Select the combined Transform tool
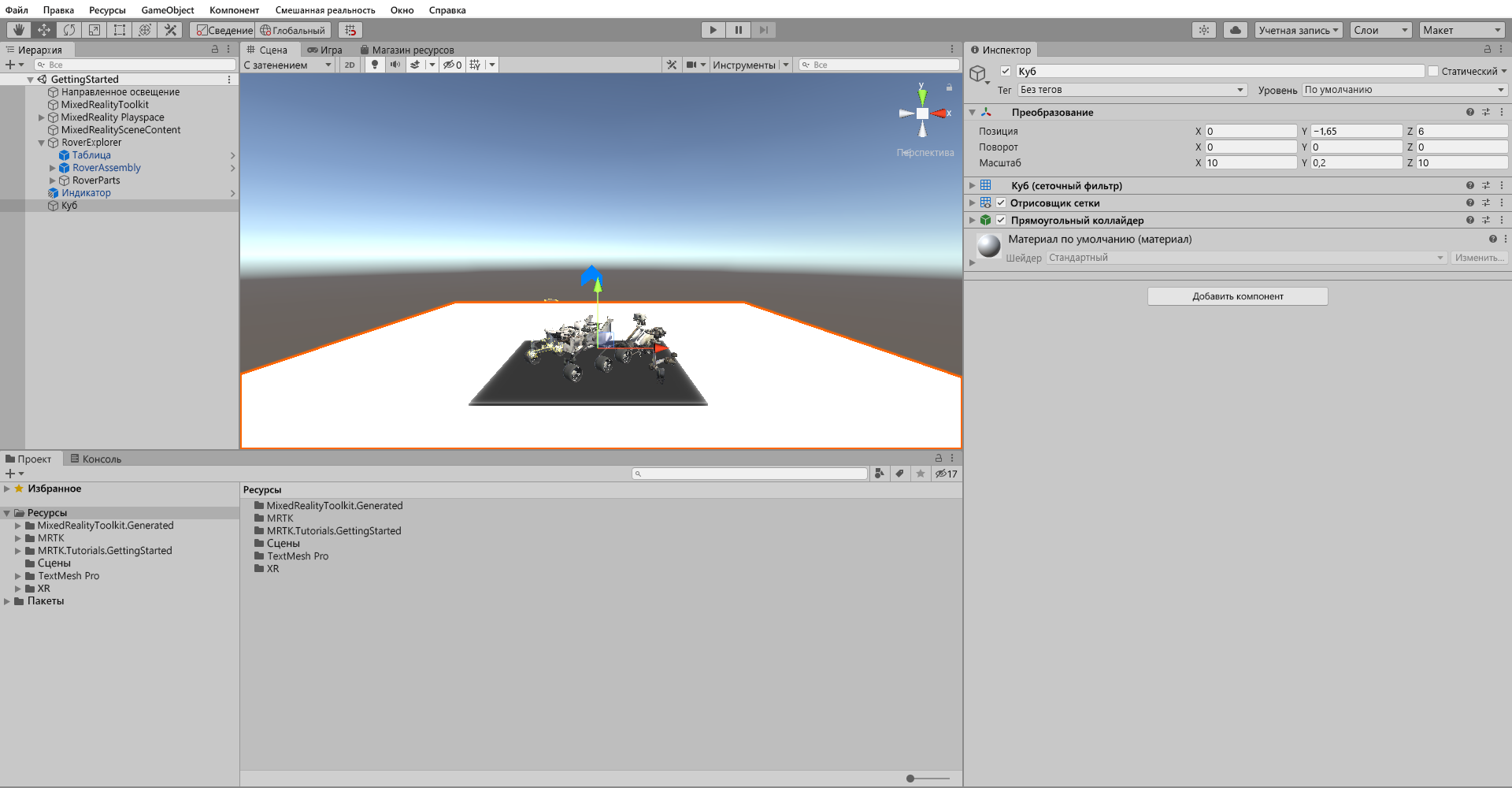1512x788 pixels. click(x=145, y=30)
